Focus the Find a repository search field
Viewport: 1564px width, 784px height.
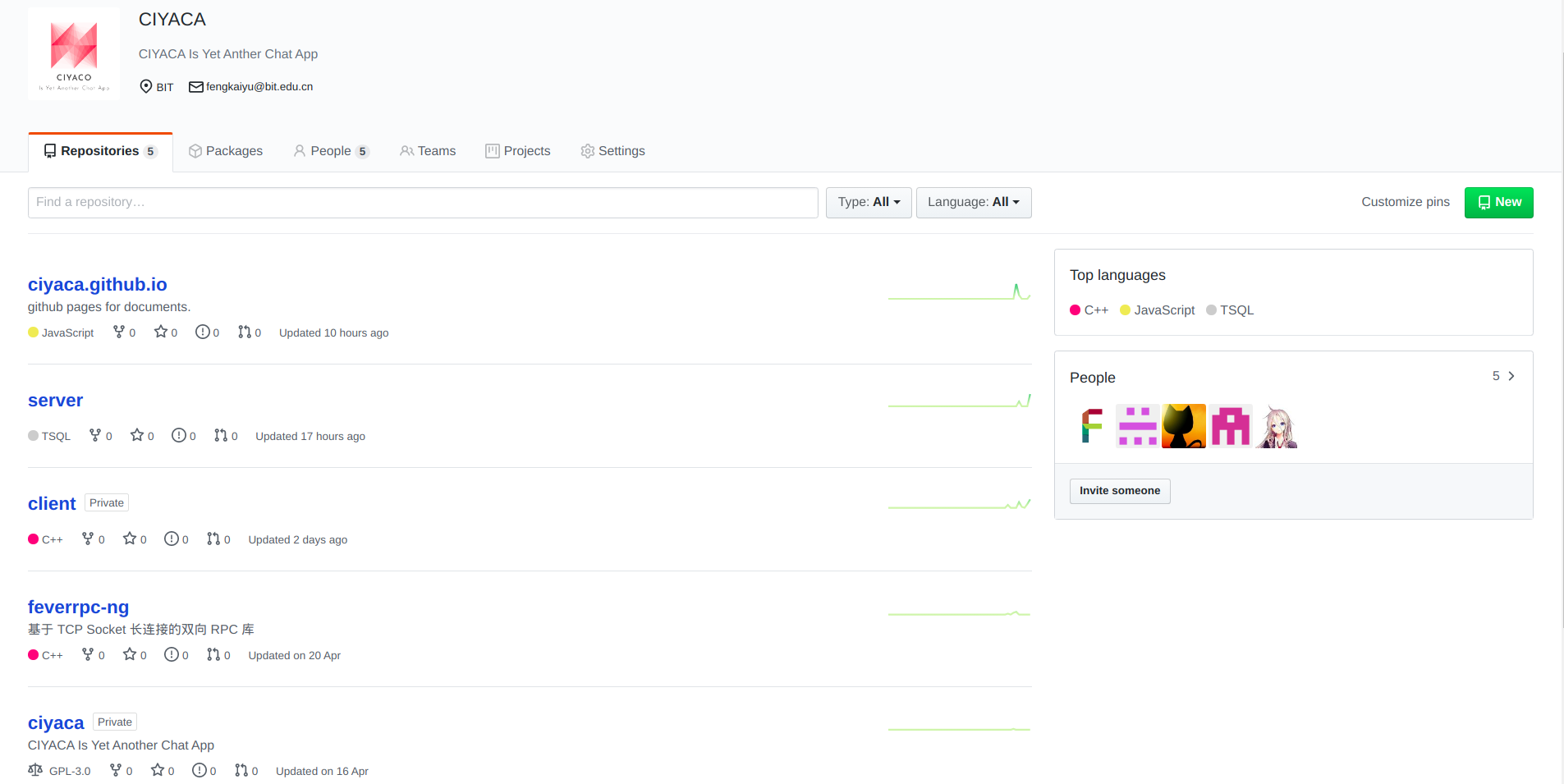point(423,202)
